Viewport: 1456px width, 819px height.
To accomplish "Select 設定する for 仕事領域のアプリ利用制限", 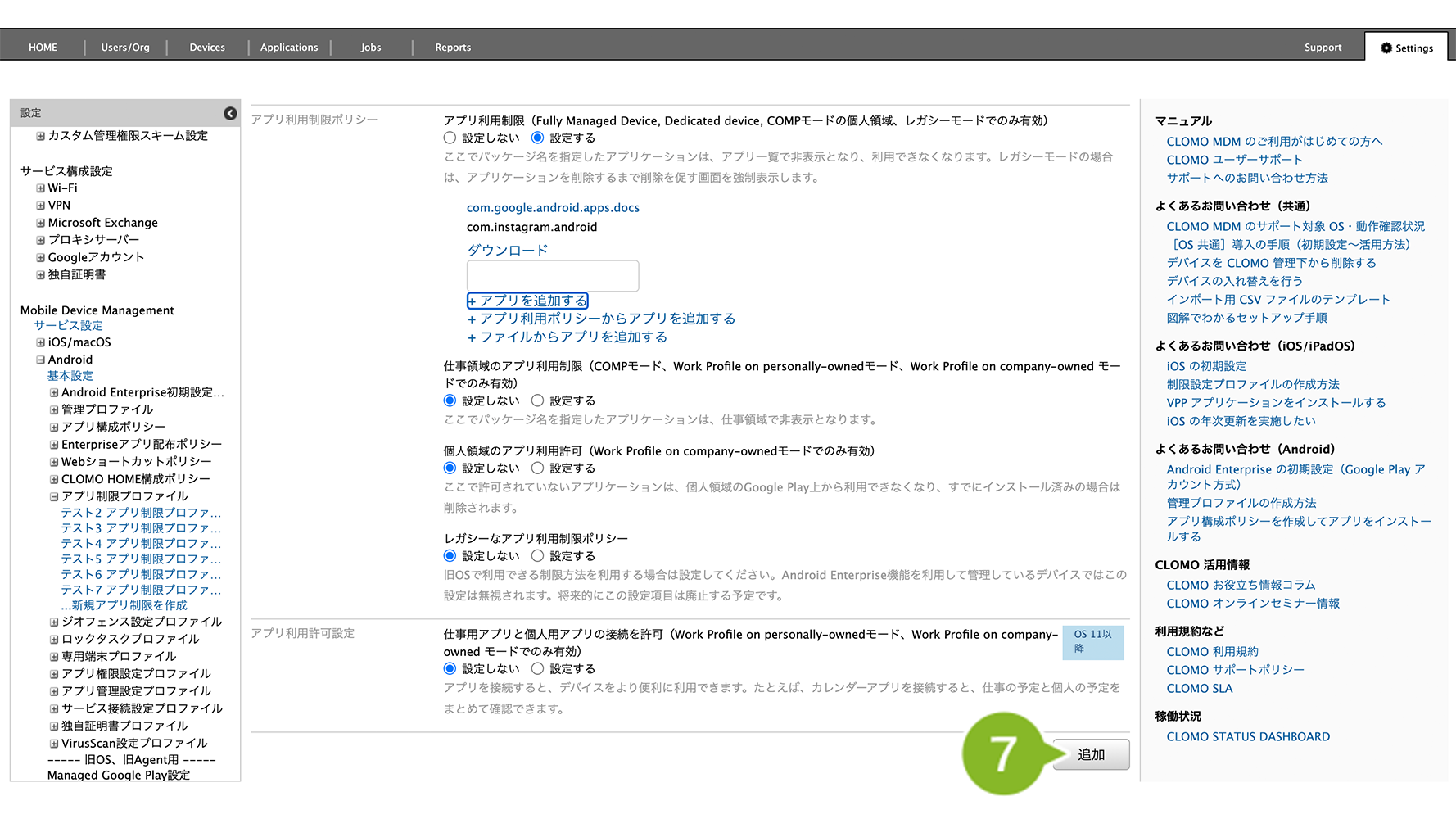I will click(537, 400).
